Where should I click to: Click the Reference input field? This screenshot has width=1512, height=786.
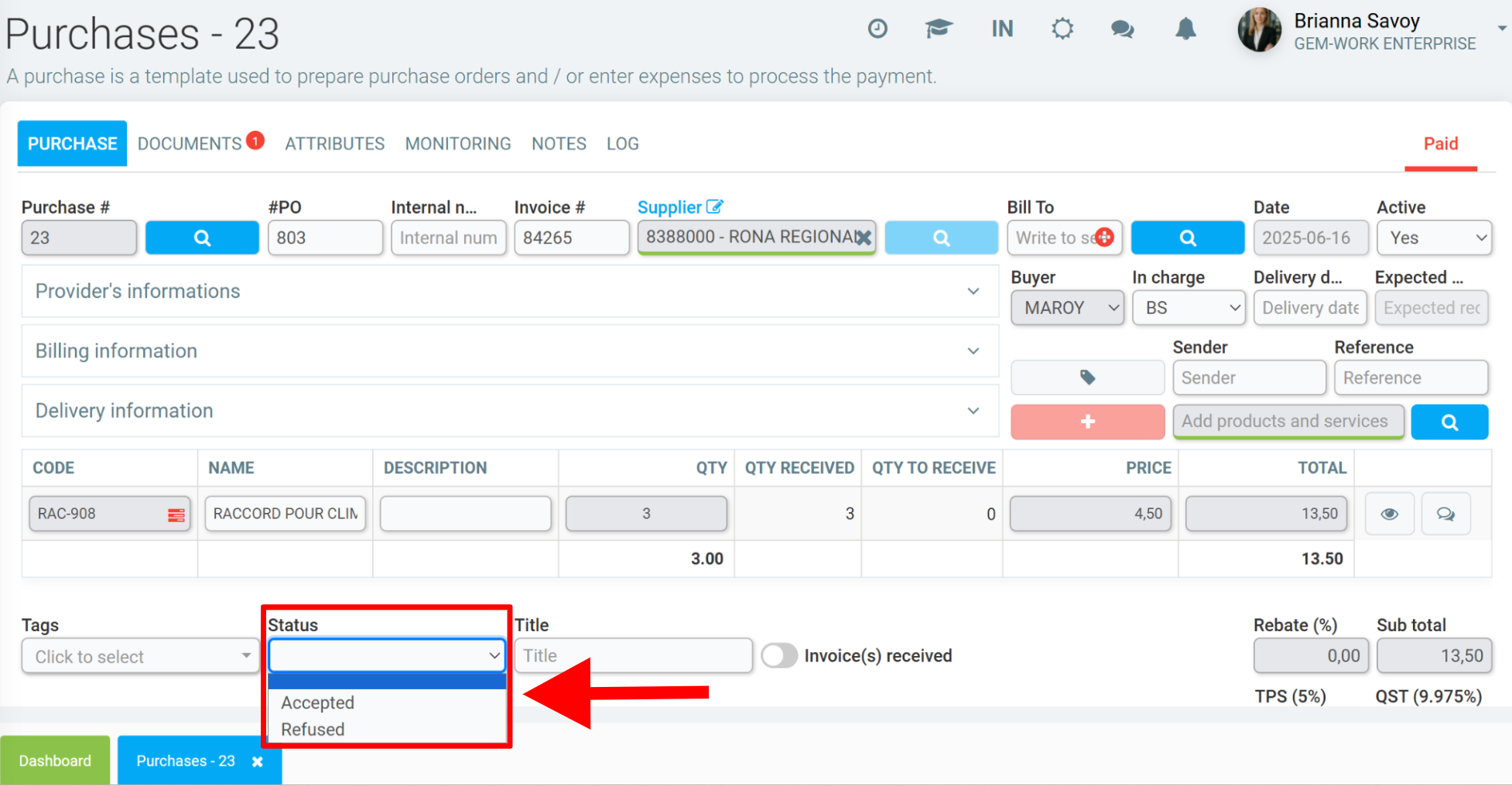click(x=1411, y=378)
